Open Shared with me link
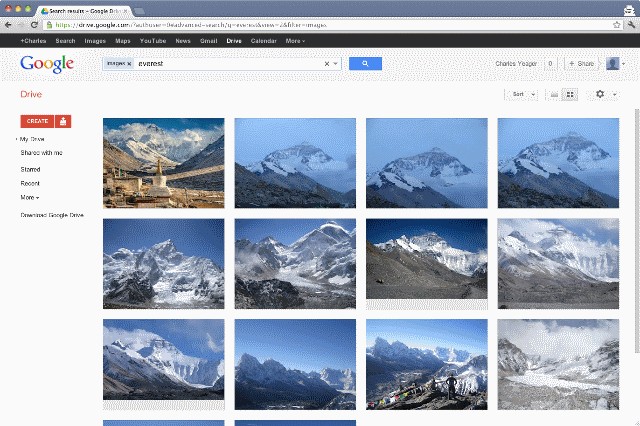 point(42,153)
